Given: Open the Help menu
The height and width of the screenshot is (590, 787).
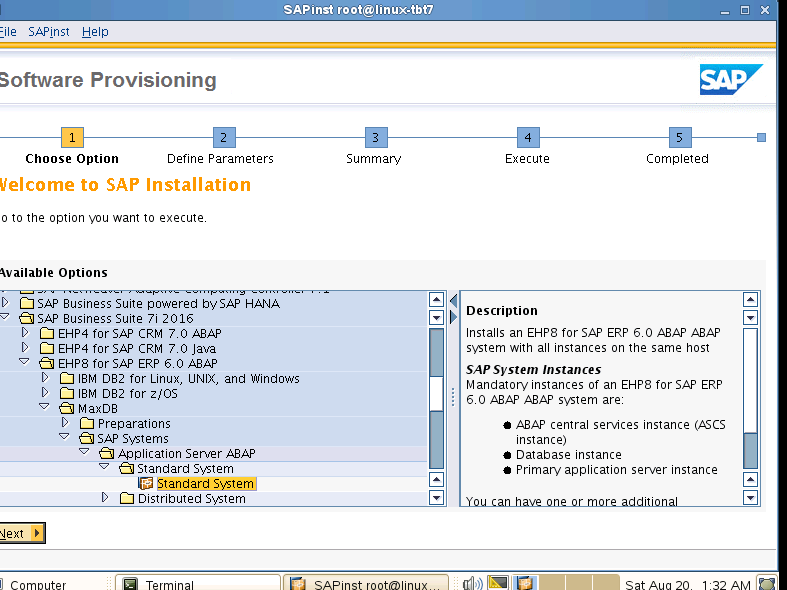Looking at the screenshot, I should coord(95,32).
